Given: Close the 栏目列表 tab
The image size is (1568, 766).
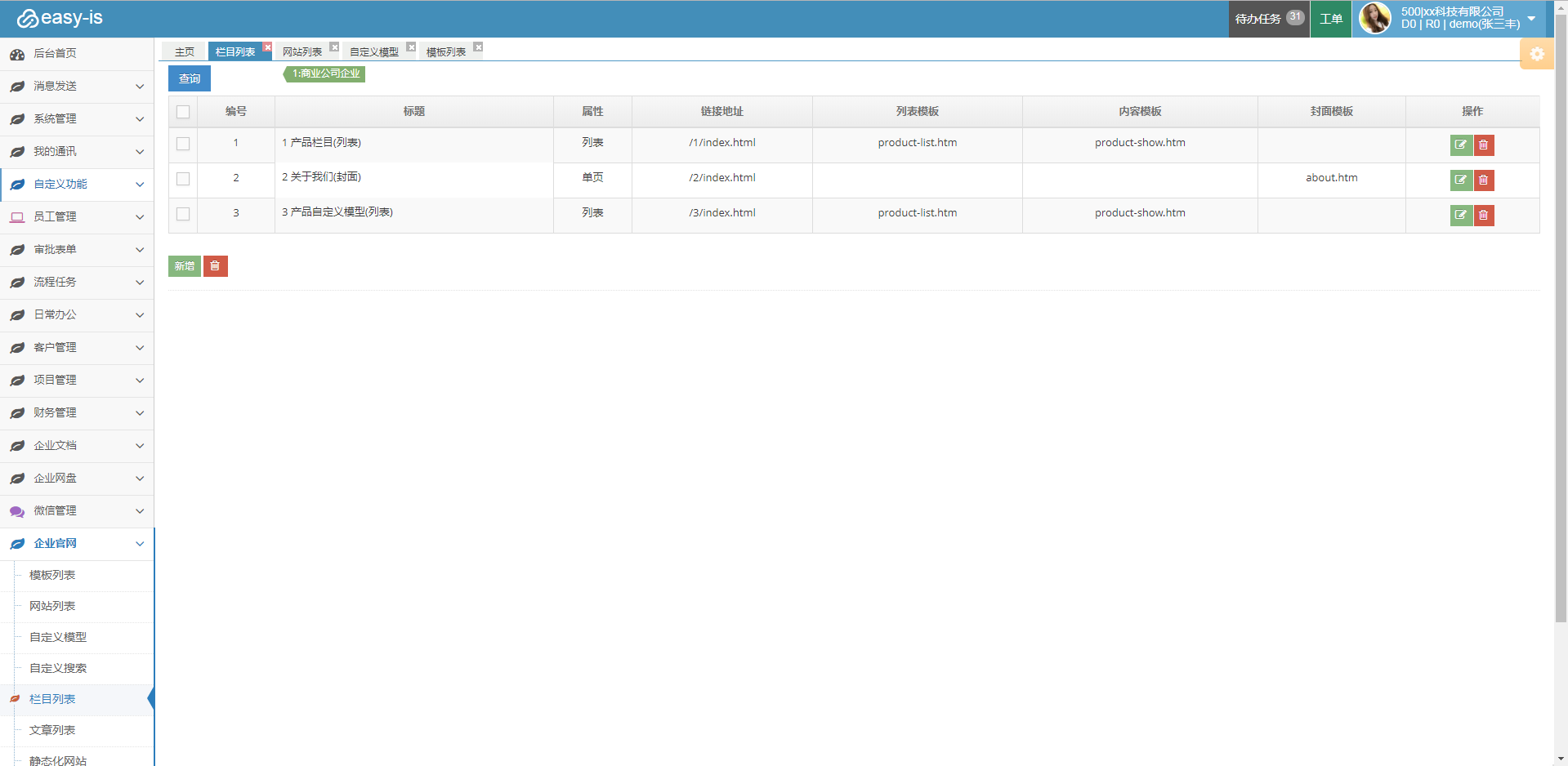Looking at the screenshot, I should click(x=267, y=47).
